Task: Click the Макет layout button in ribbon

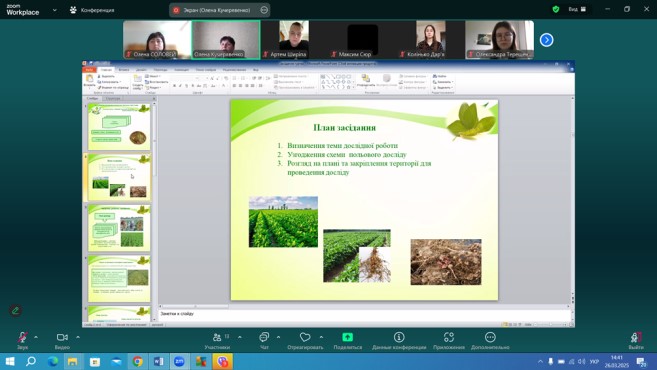Action: point(153,76)
